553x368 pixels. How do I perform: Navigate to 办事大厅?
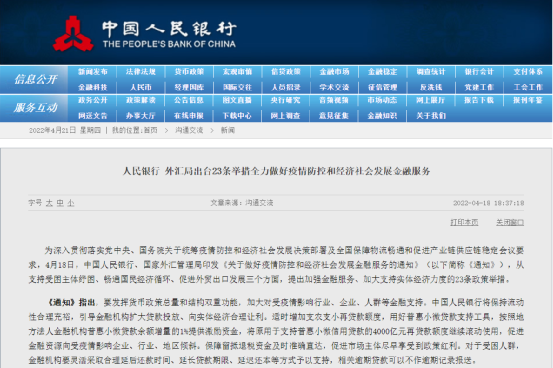(141, 116)
